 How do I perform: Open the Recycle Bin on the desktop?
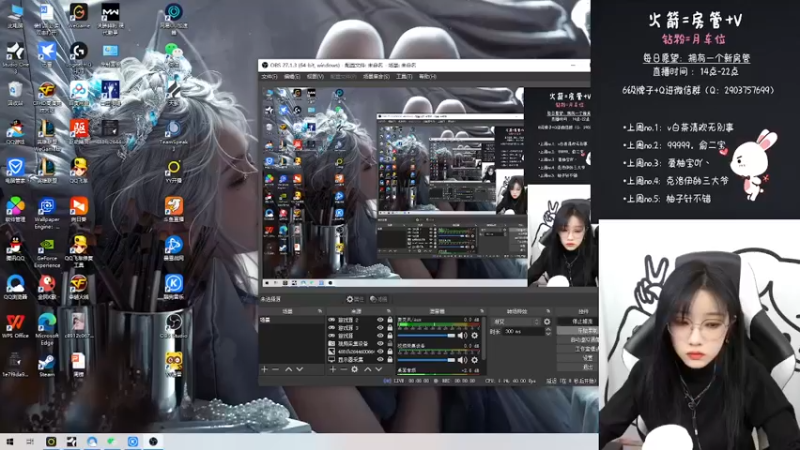click(15, 92)
